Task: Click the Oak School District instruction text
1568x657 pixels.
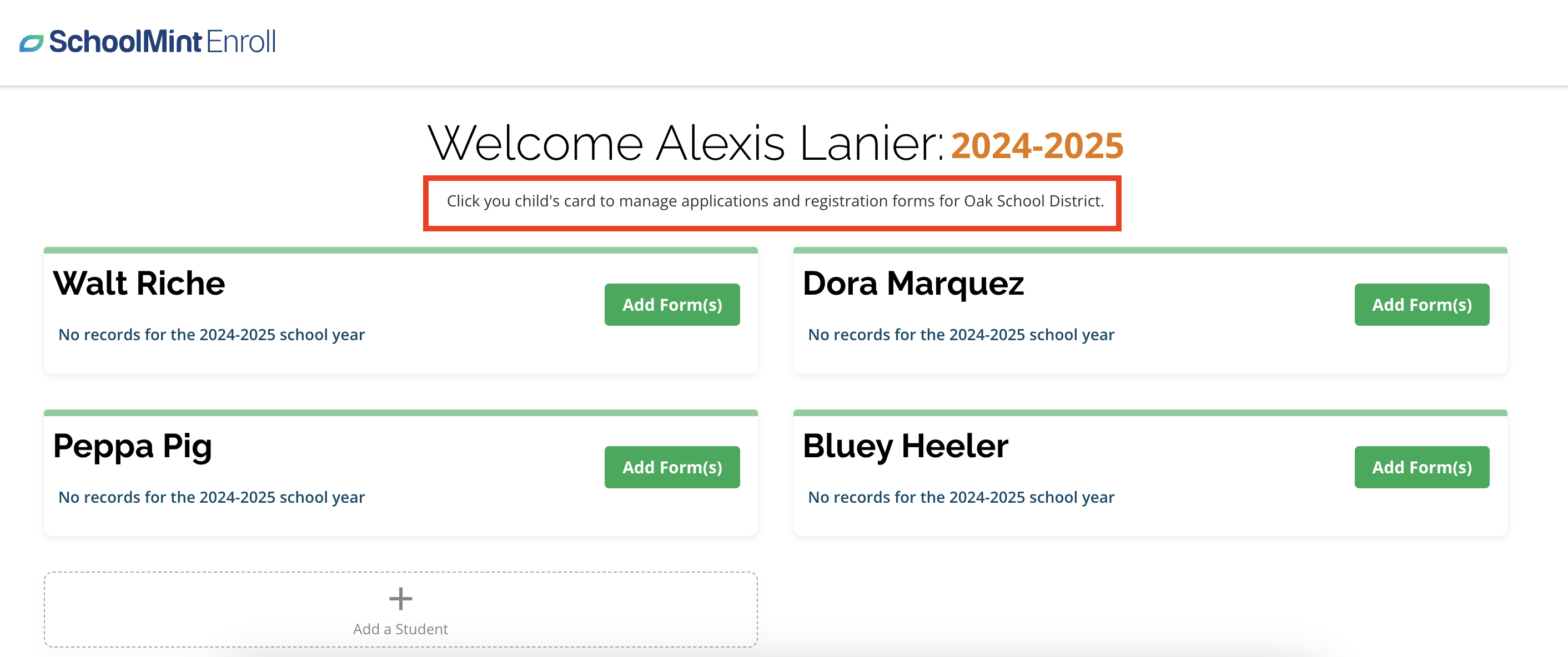Action: (x=775, y=201)
